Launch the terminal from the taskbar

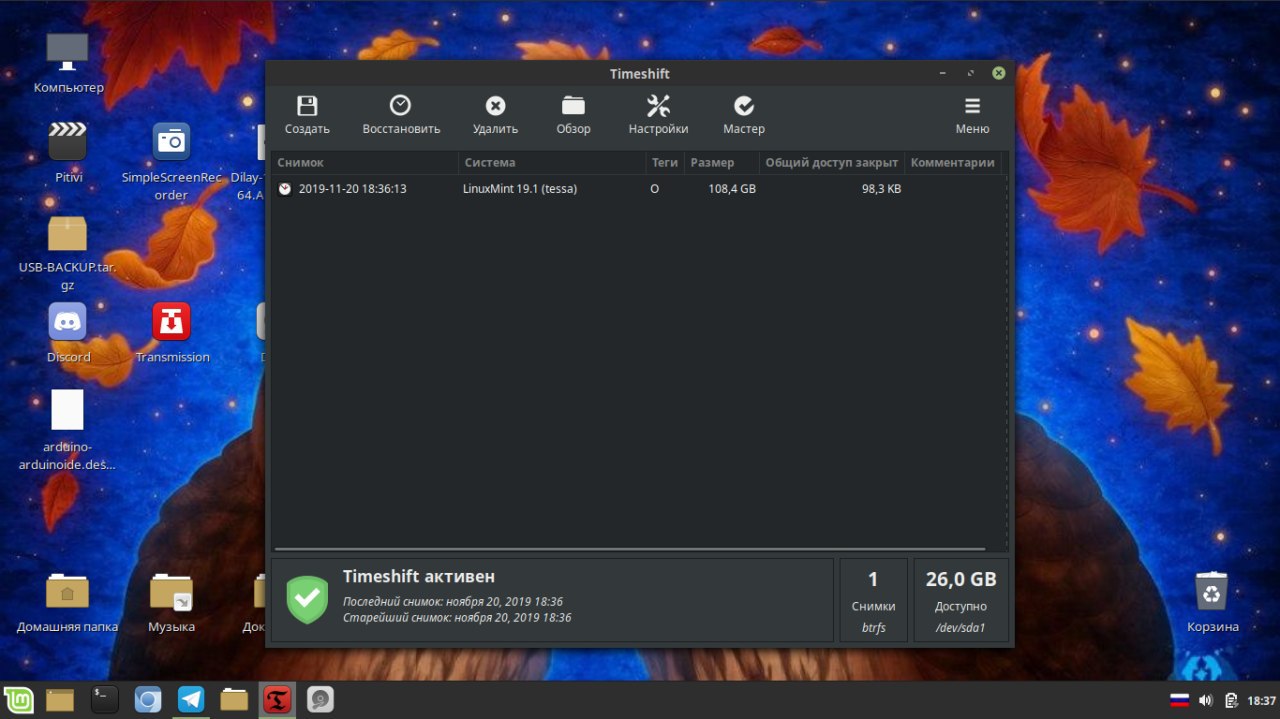tap(104, 700)
